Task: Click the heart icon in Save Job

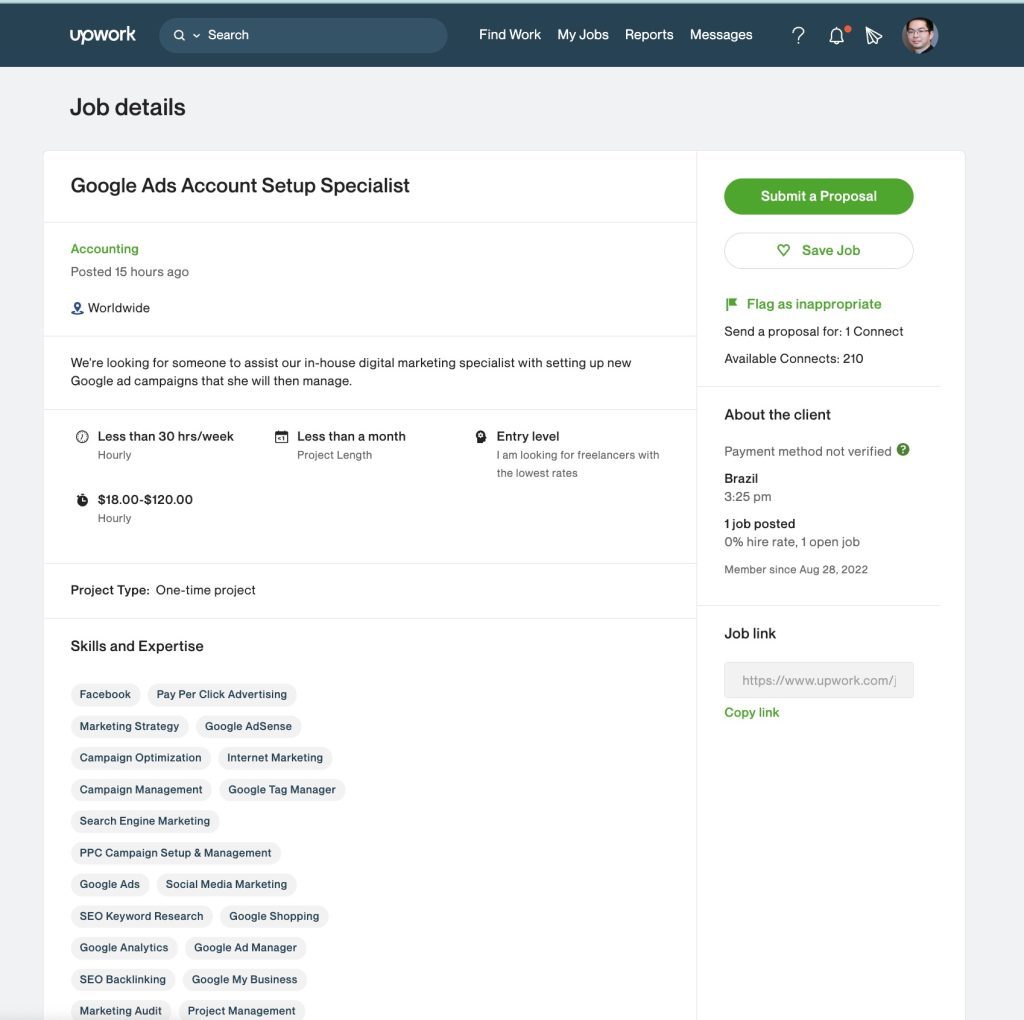Action: click(x=783, y=250)
